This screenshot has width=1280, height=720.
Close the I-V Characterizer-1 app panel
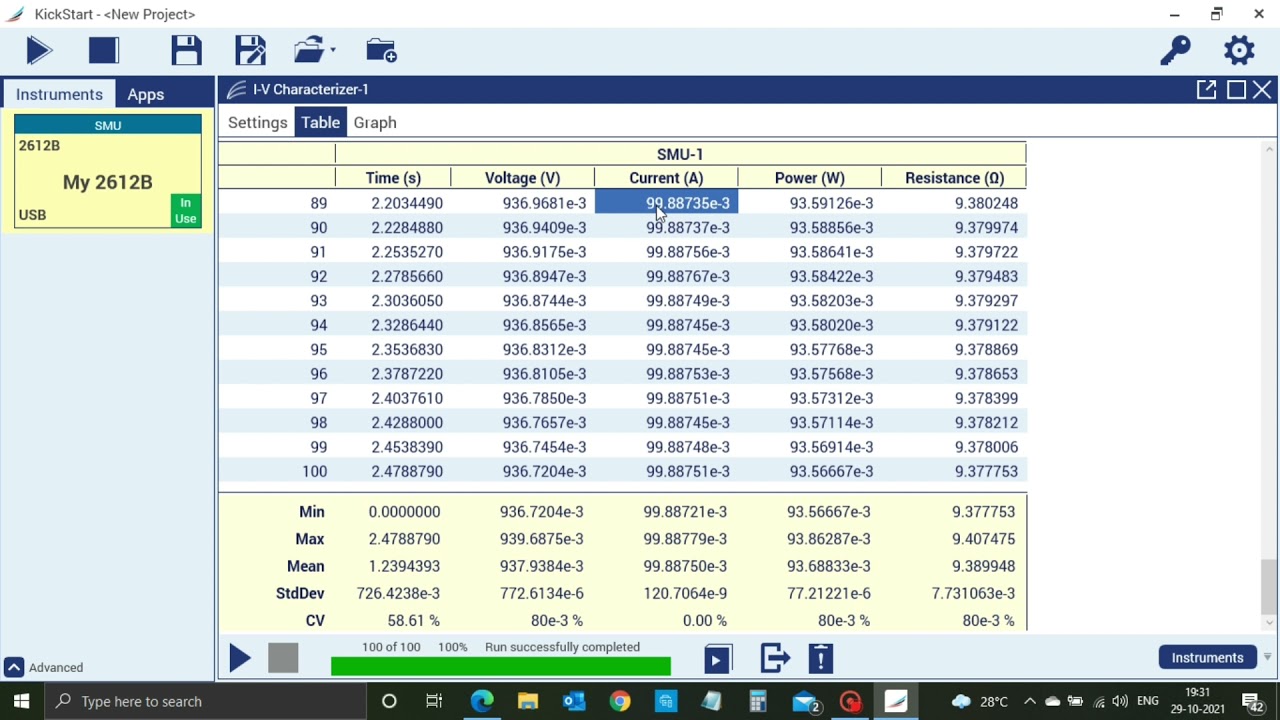coord(1262,90)
